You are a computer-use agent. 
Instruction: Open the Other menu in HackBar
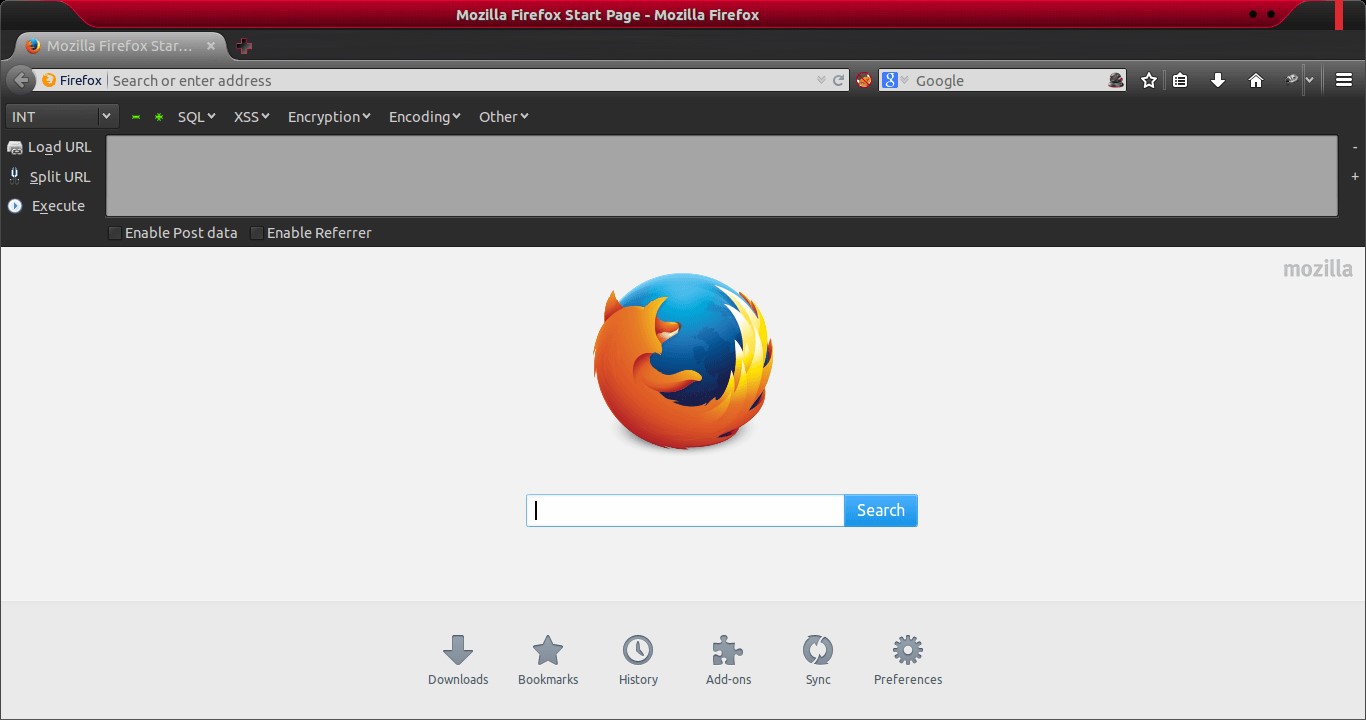(503, 117)
